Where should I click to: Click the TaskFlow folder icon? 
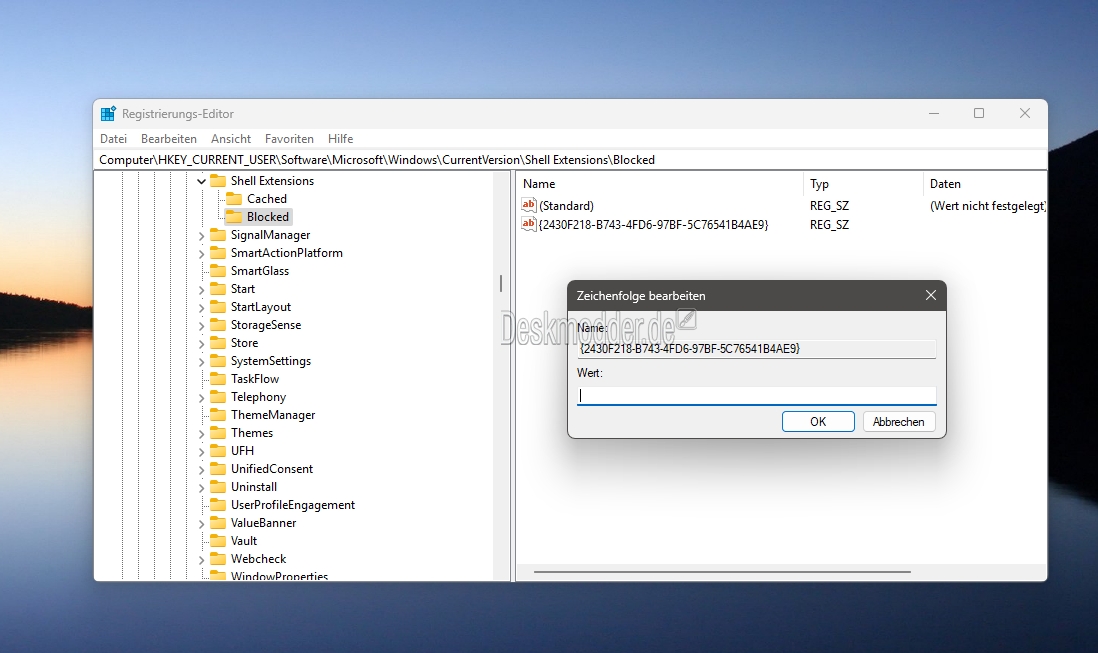coord(218,379)
